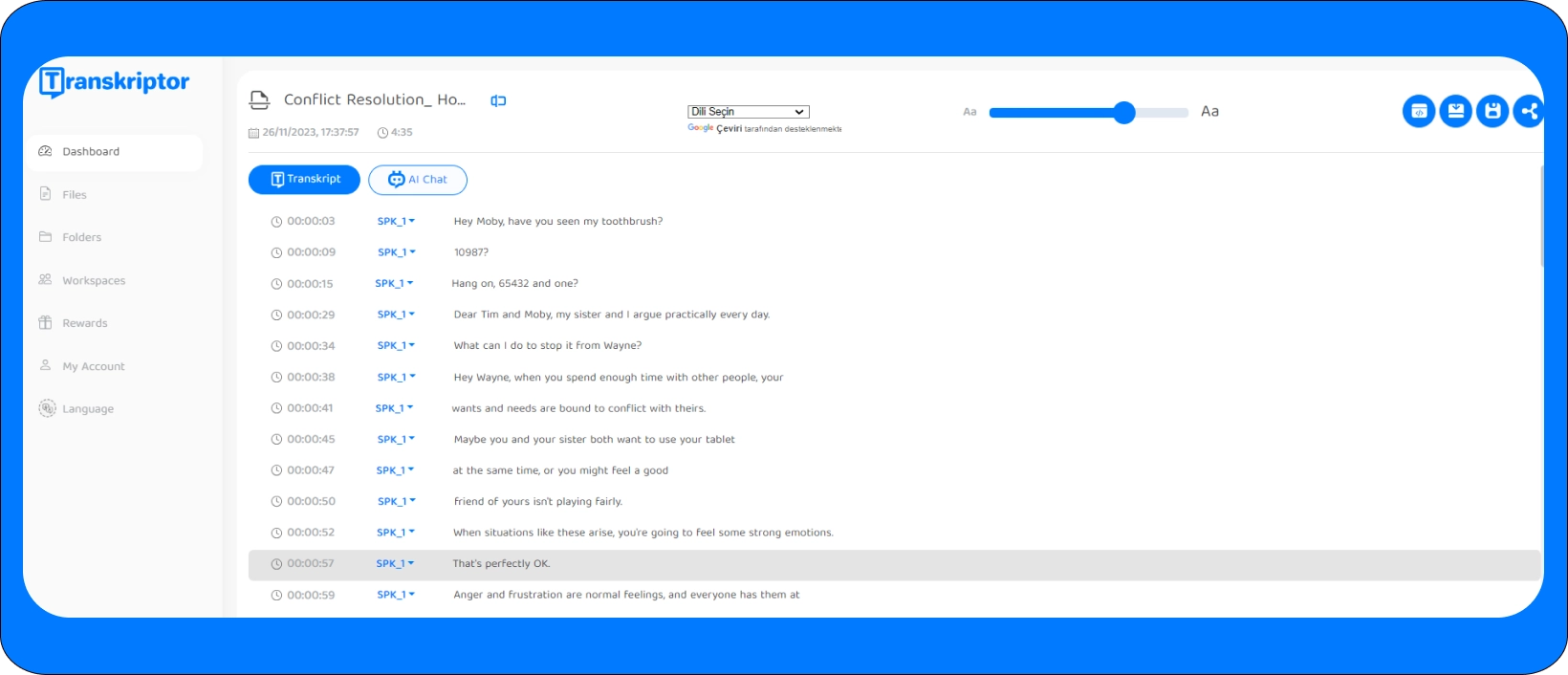The height and width of the screenshot is (675, 1568).
Task: Click the download transcript icon button
Action: coord(1455,111)
